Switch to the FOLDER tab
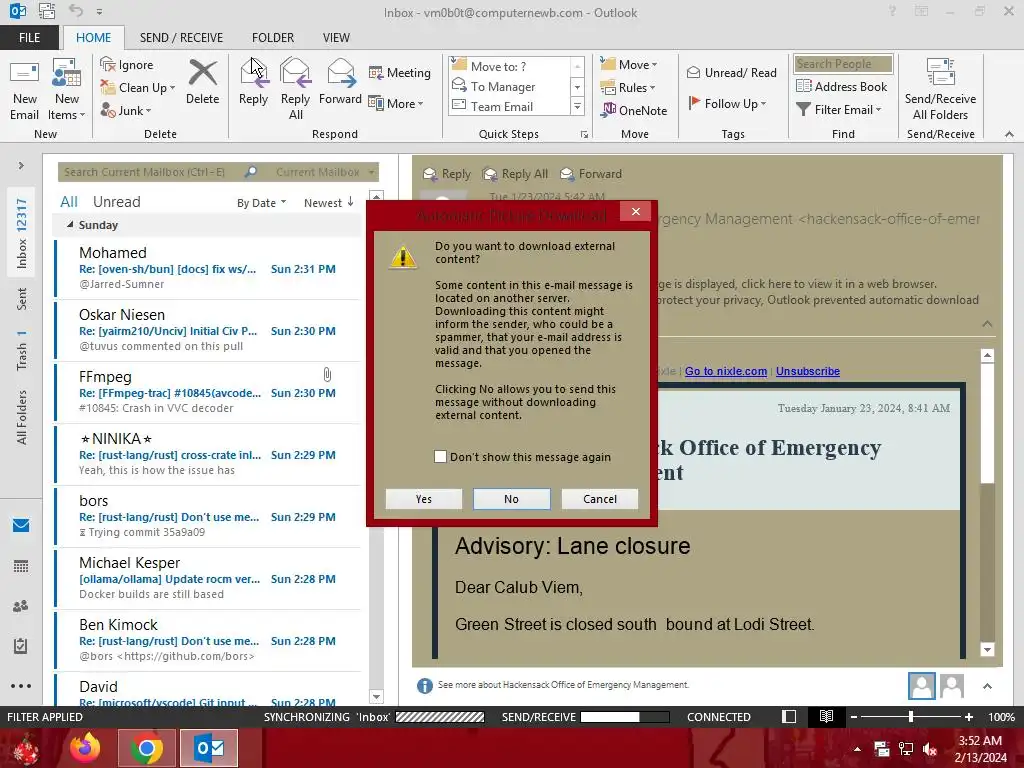The width and height of the screenshot is (1024, 768). click(x=273, y=37)
